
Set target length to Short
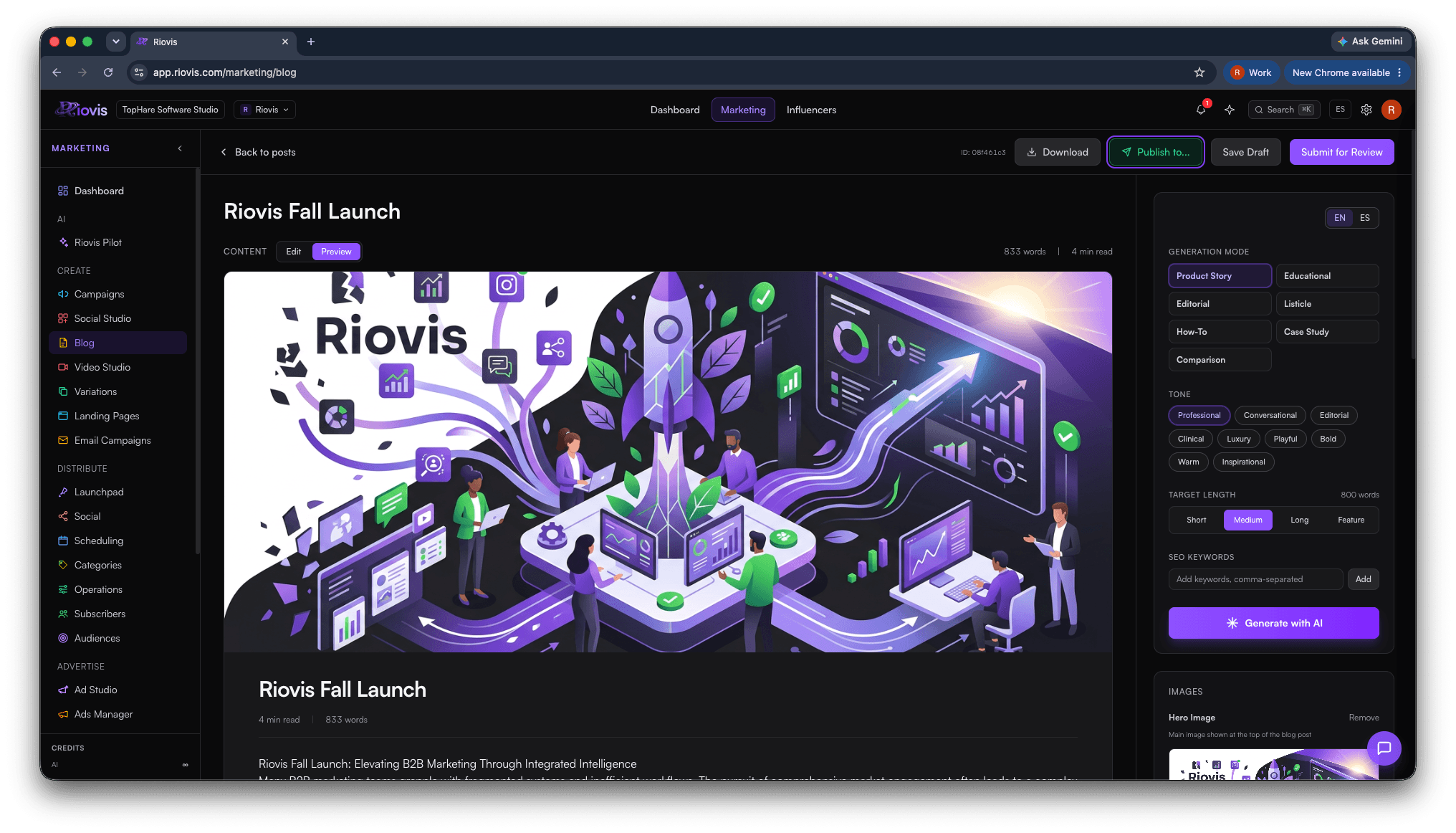[x=1196, y=520]
